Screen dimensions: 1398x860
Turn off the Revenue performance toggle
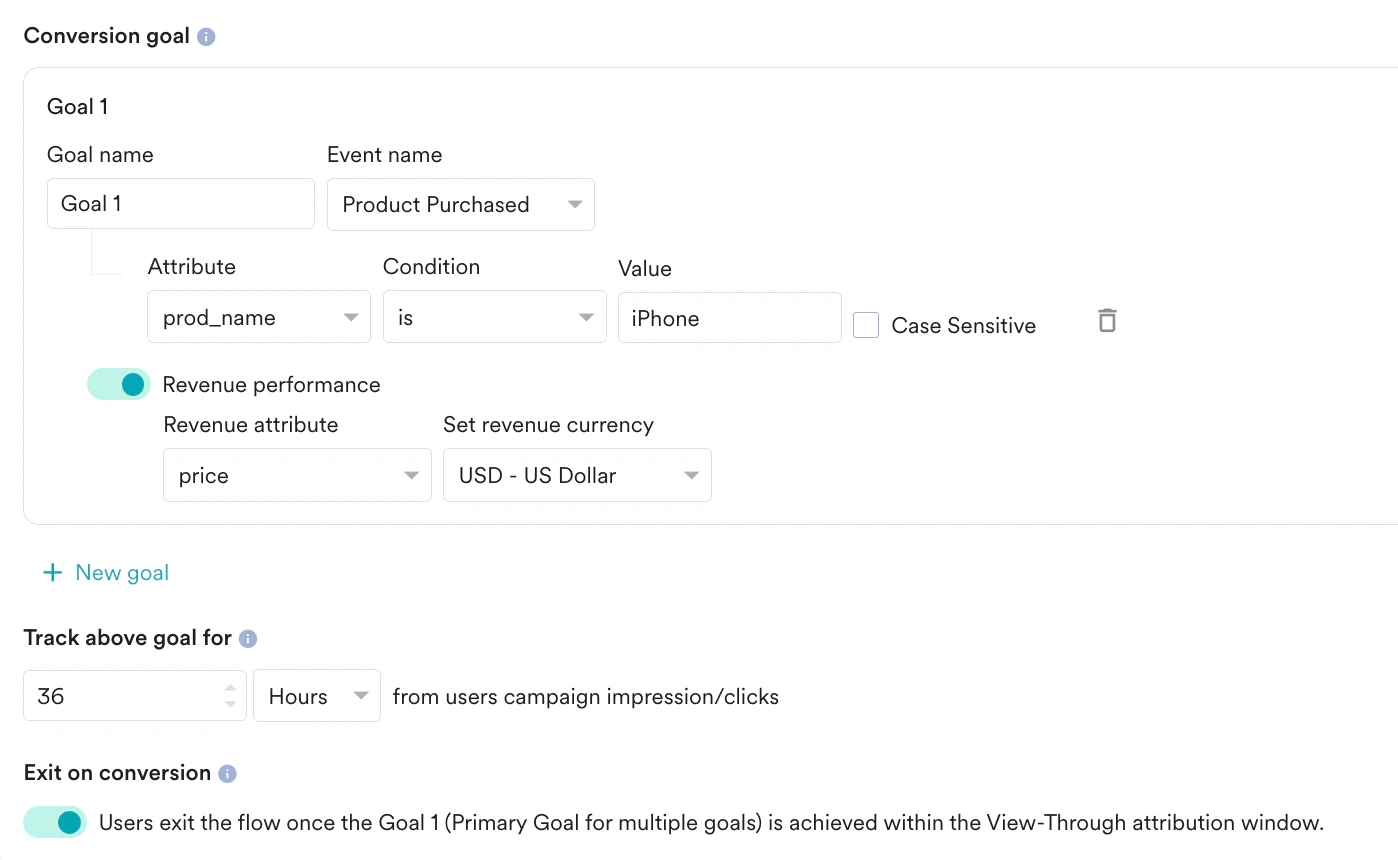pyautogui.click(x=119, y=384)
